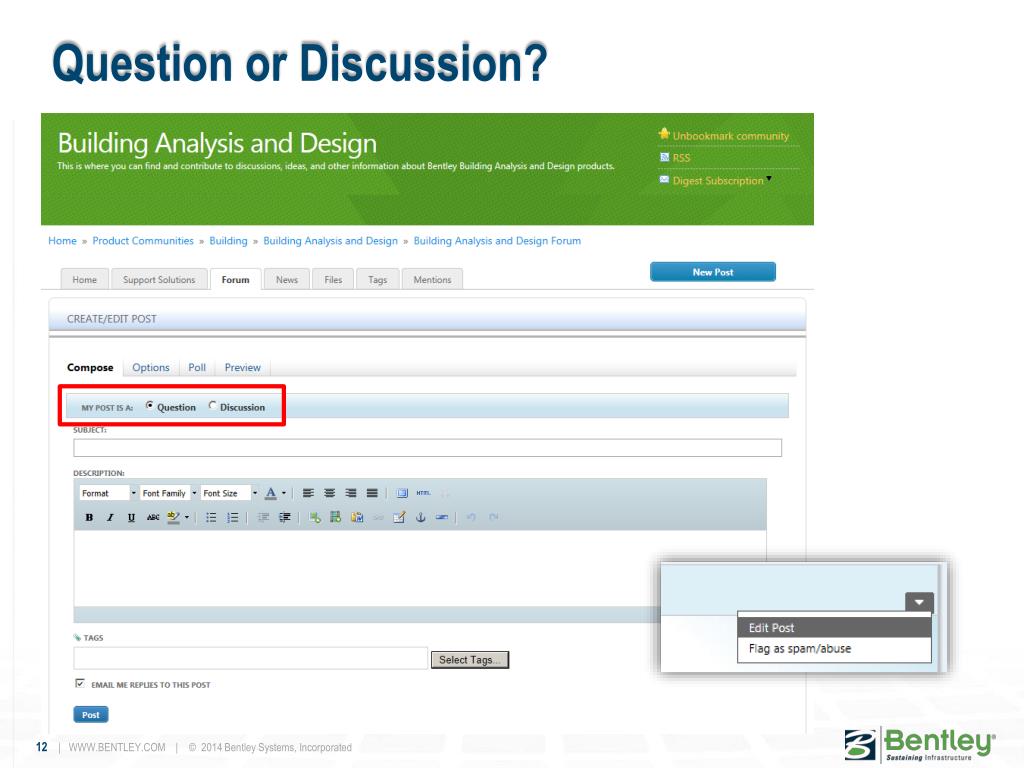Open the Format dropdown
1024x768 pixels.
108,493
